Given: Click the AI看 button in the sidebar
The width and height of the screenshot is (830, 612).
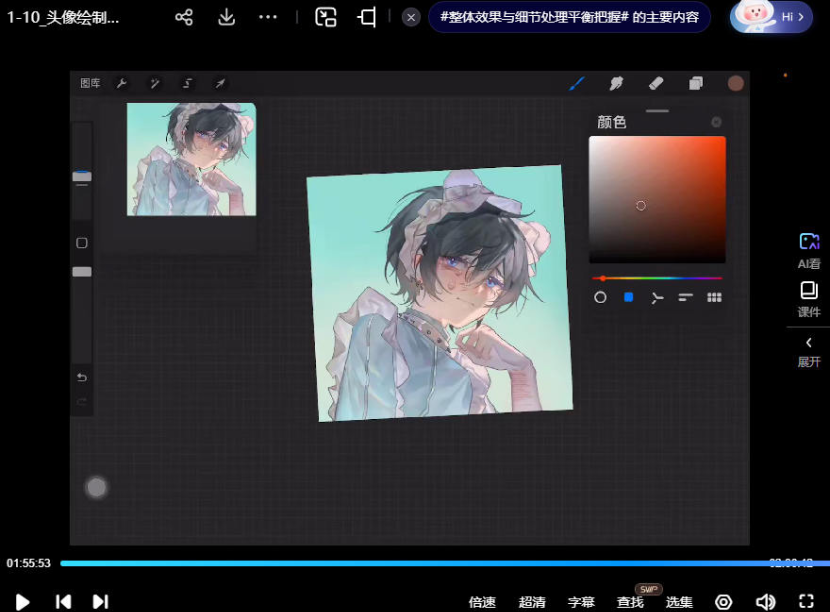Looking at the screenshot, I should tap(810, 250).
